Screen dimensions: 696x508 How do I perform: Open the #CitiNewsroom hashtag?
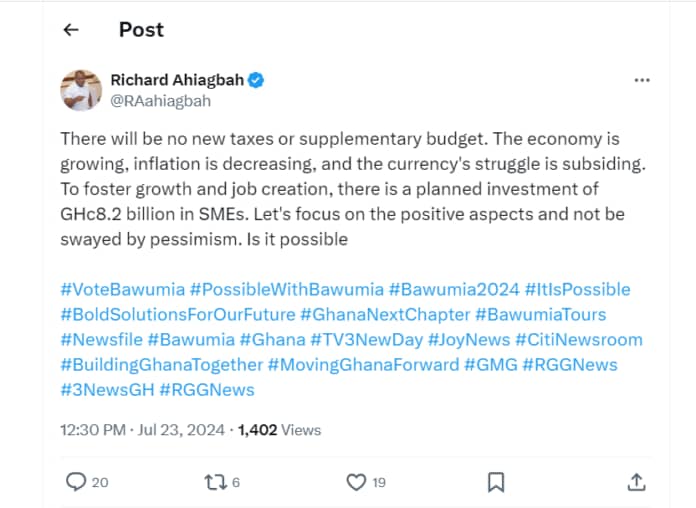click(579, 340)
